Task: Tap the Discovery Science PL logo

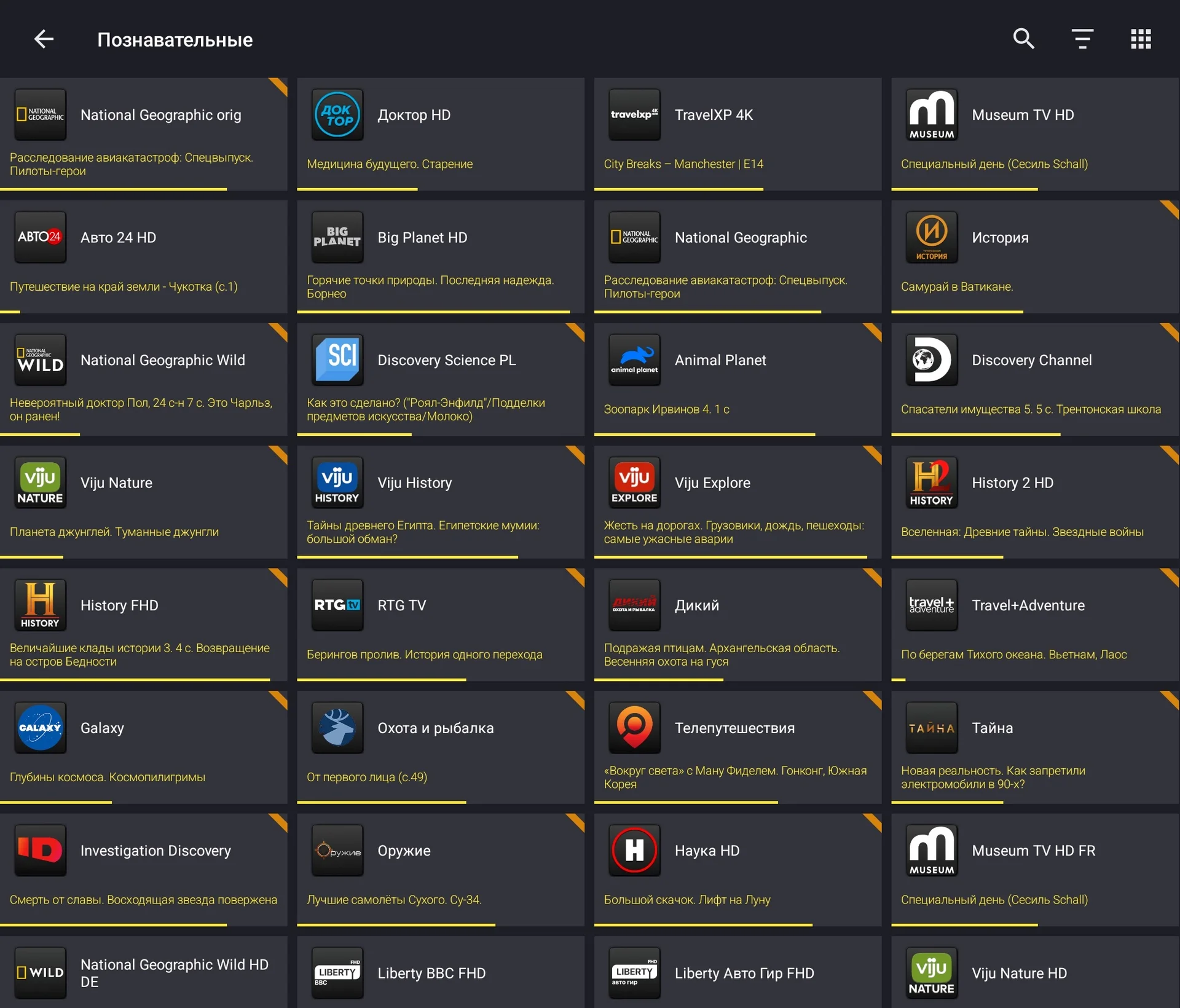Action: (337, 360)
